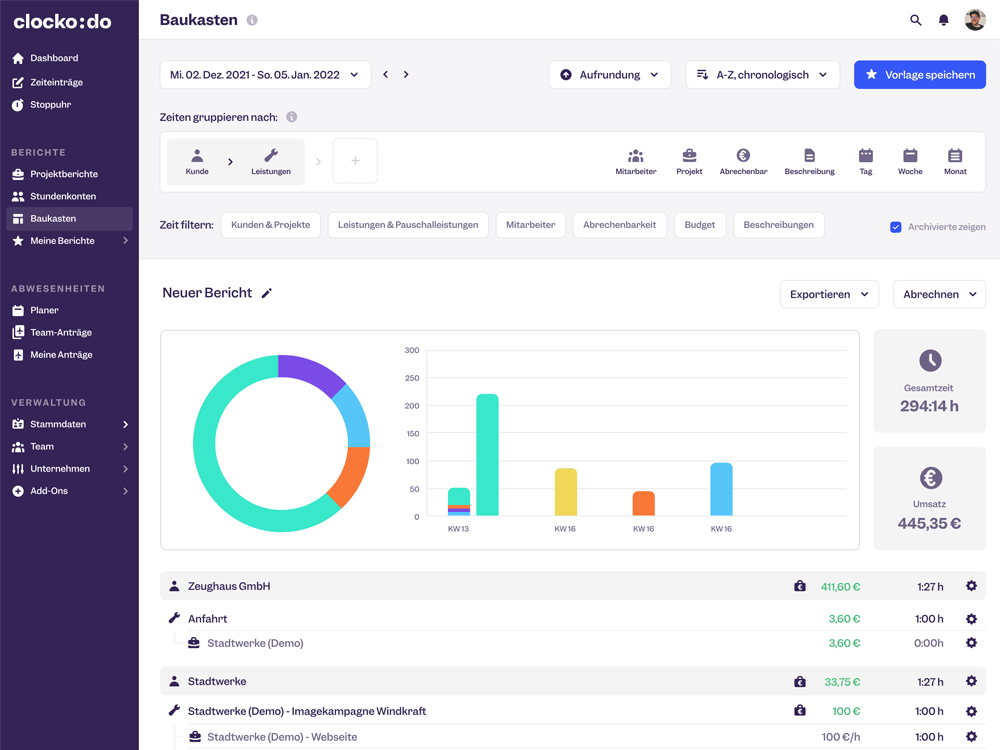The height and width of the screenshot is (750, 1000).
Task: Group by Abrechenbar euro icon
Action: coord(743,156)
